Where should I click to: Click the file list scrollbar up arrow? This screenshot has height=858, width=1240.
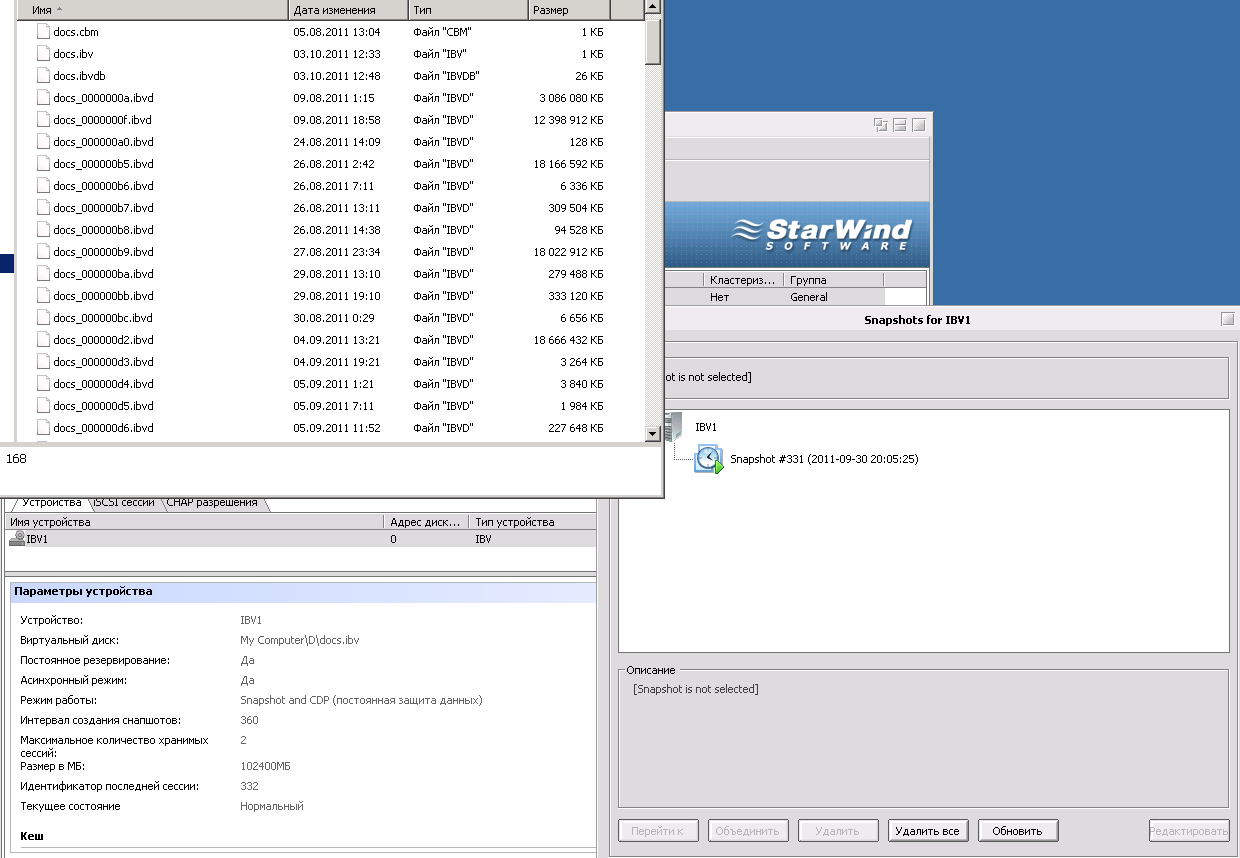tap(653, 6)
